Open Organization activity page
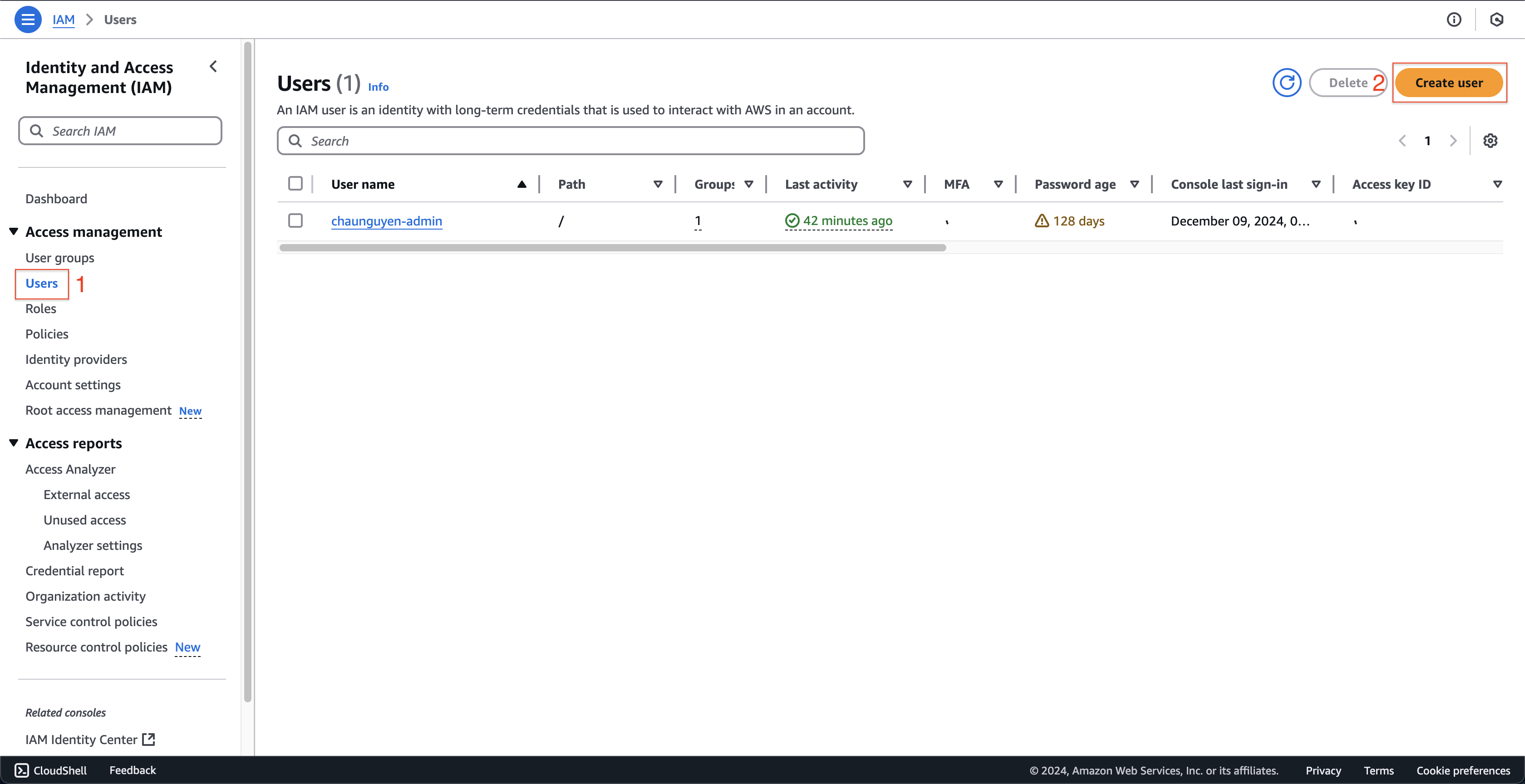This screenshot has height=784, width=1525. (x=85, y=597)
